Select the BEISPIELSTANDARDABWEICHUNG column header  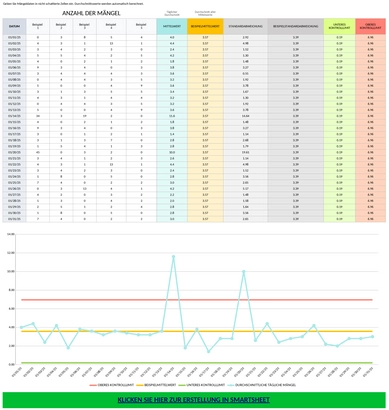click(296, 26)
